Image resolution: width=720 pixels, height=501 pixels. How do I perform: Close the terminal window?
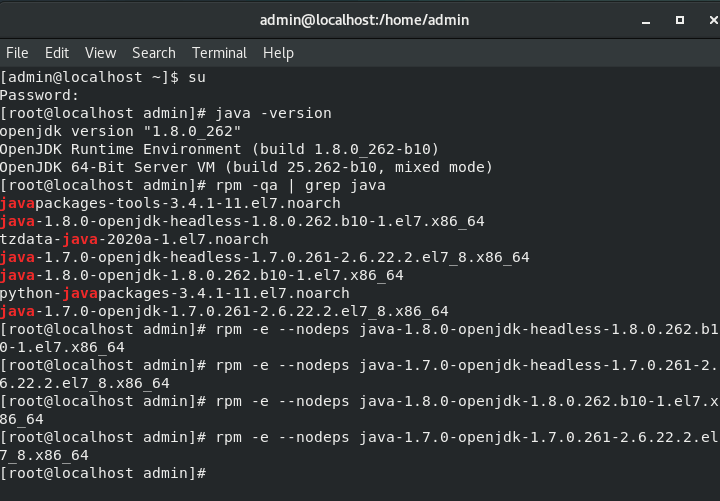(x=706, y=19)
